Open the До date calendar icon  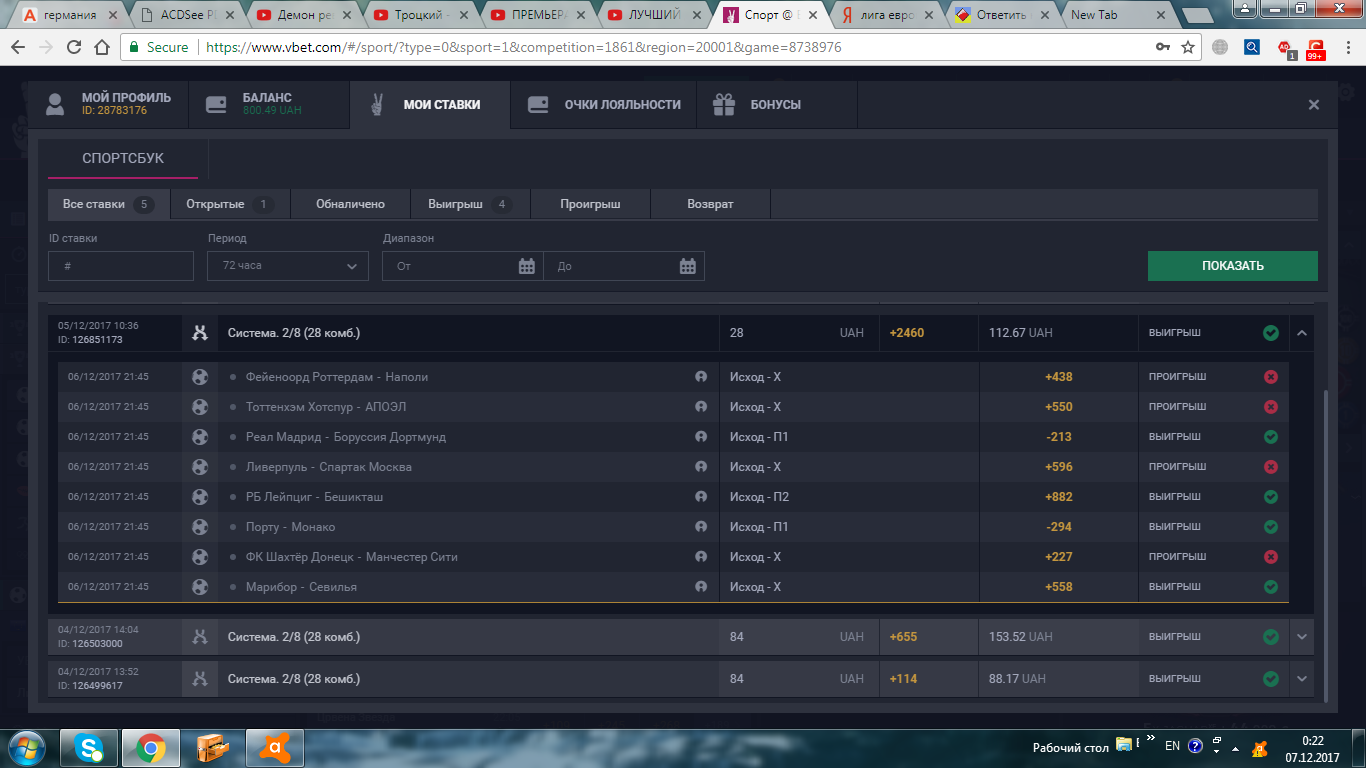coord(688,266)
